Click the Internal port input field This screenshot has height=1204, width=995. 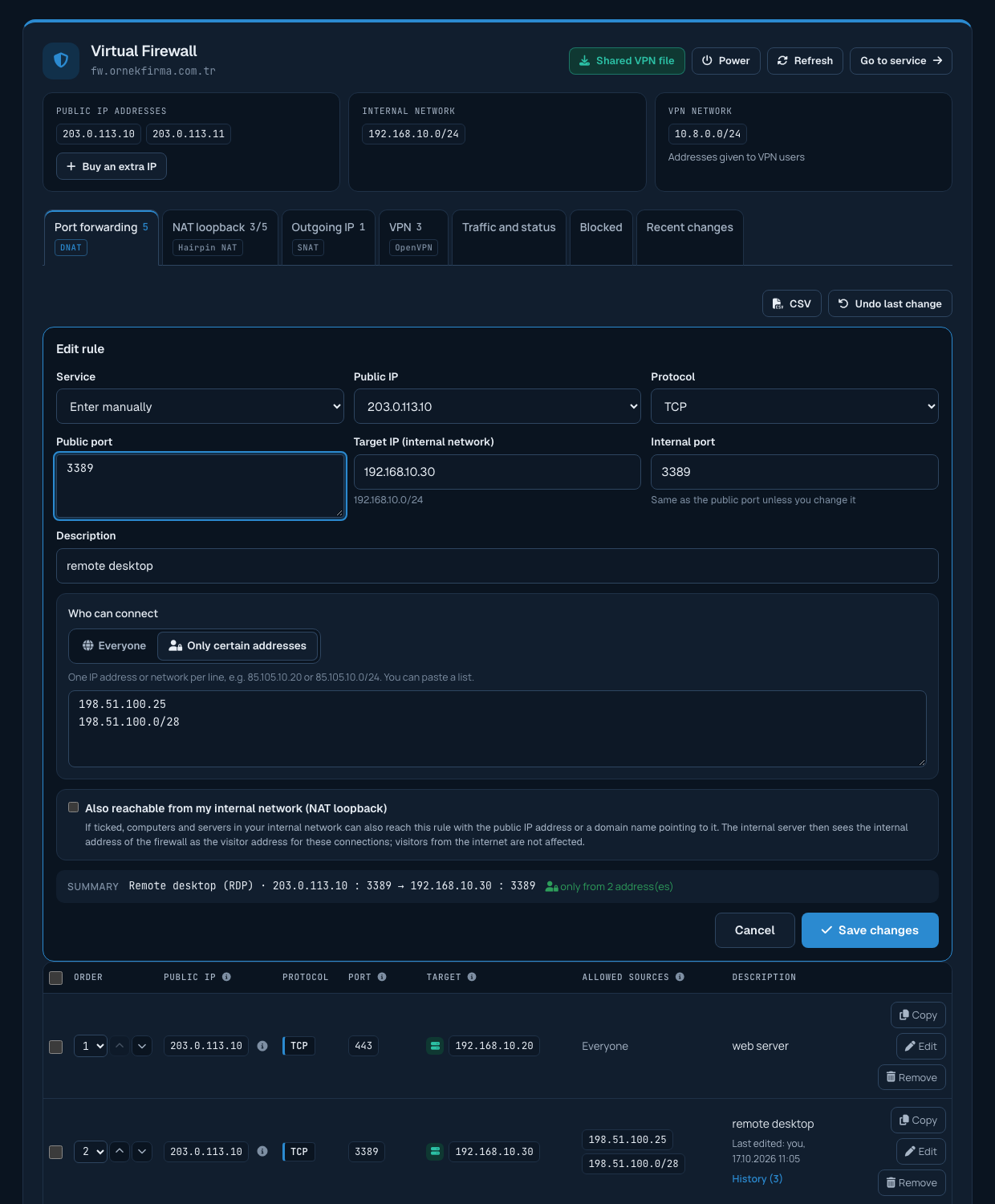(794, 472)
